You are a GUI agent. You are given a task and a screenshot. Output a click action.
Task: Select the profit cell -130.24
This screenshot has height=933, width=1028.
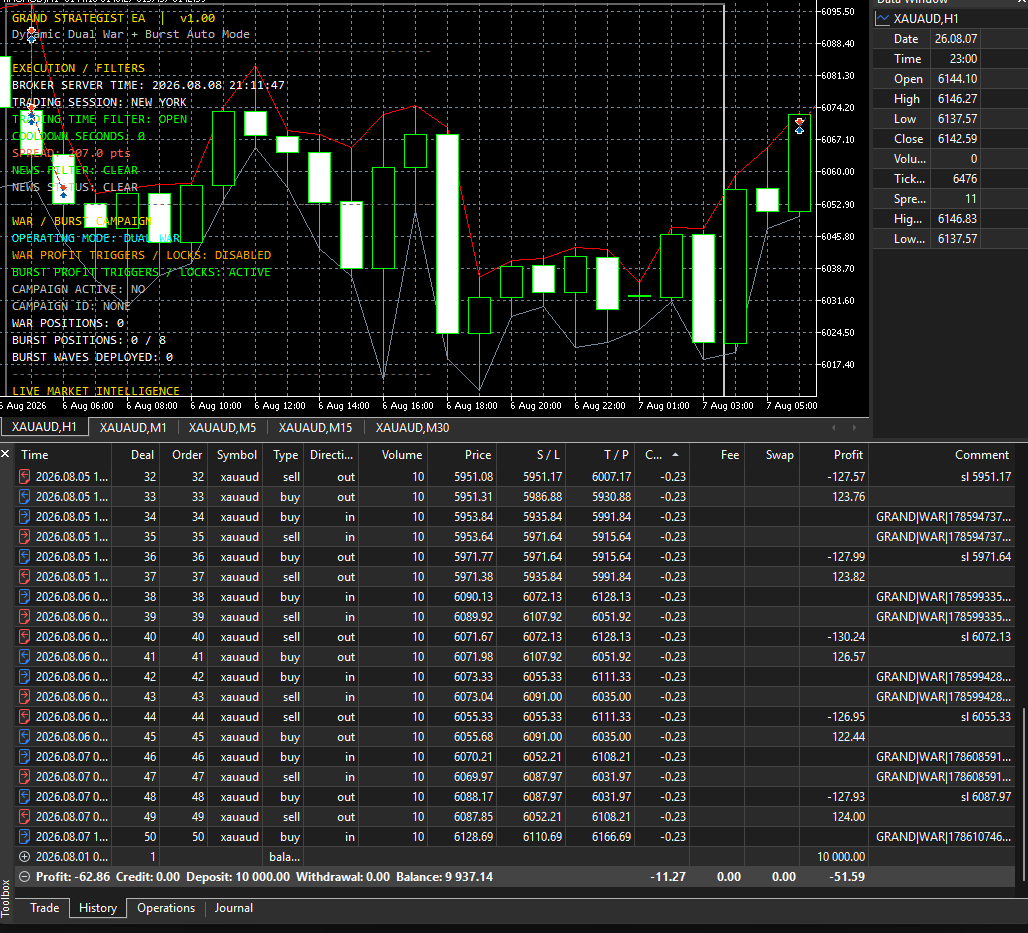click(846, 637)
